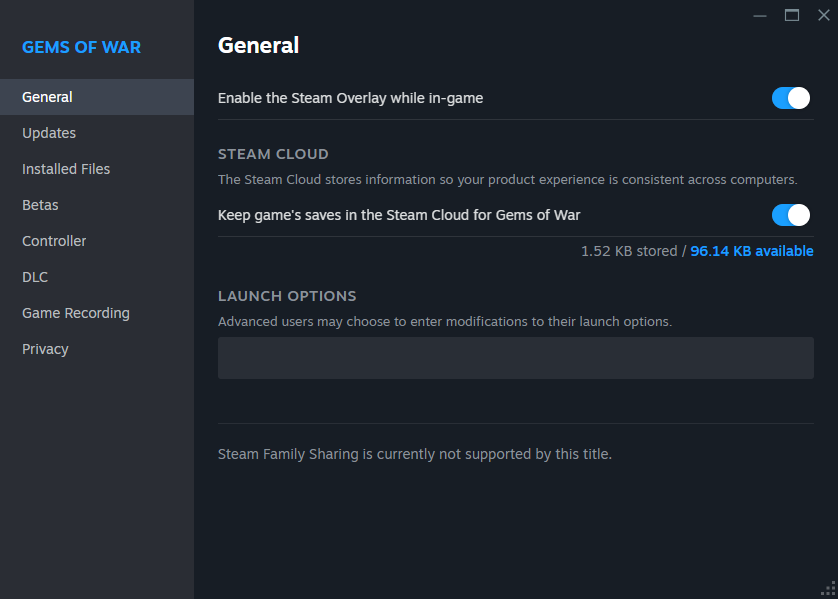The height and width of the screenshot is (599, 838).
Task: Select the Controller settings tab
Action: [97, 241]
